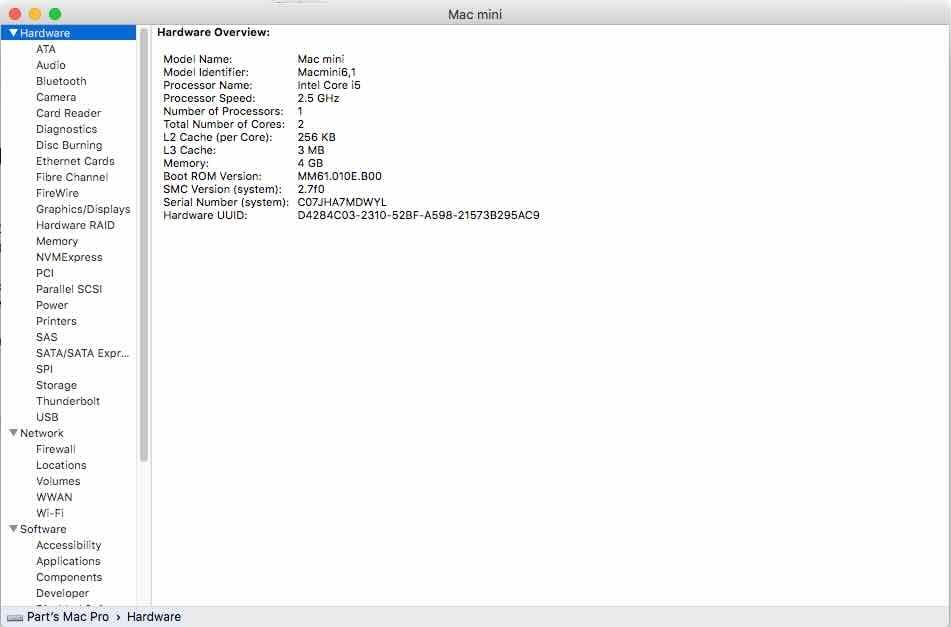
Task: Click the Model Name value Mac mini
Action: [x=321, y=59]
